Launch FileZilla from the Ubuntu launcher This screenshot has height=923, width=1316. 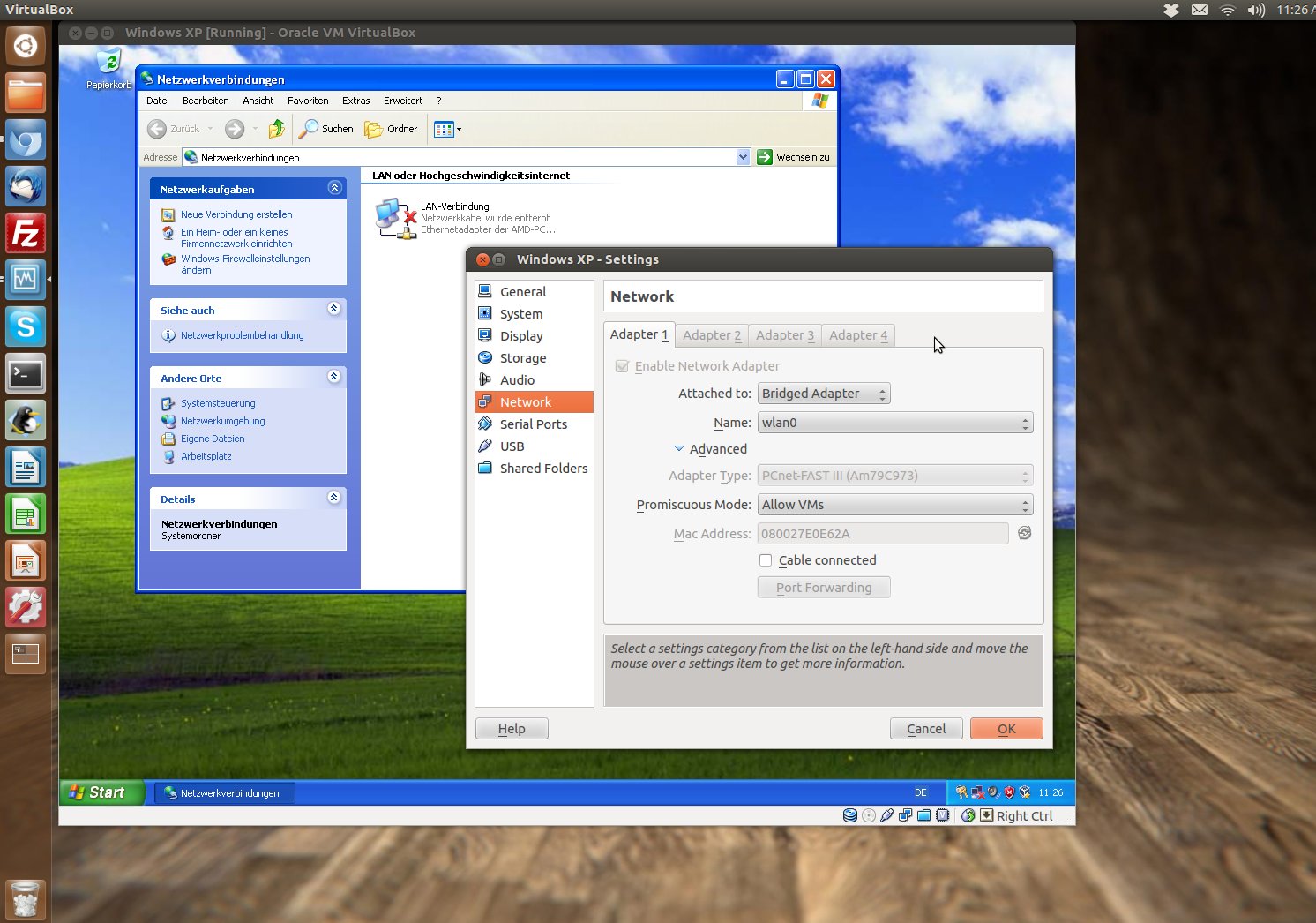(26, 234)
